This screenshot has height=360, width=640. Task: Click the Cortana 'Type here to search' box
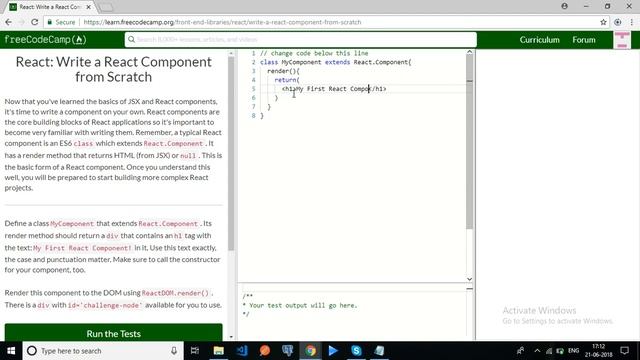[102, 351]
